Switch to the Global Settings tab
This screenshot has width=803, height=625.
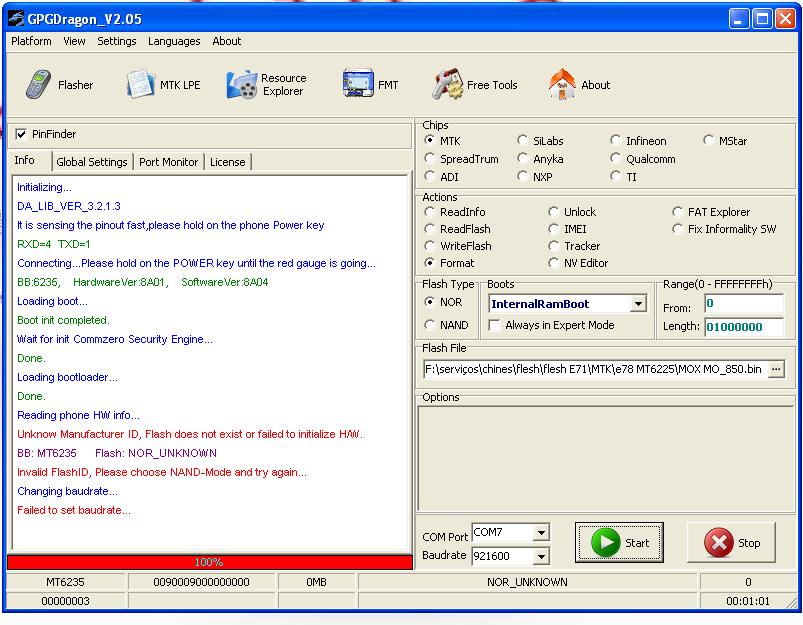point(92,162)
